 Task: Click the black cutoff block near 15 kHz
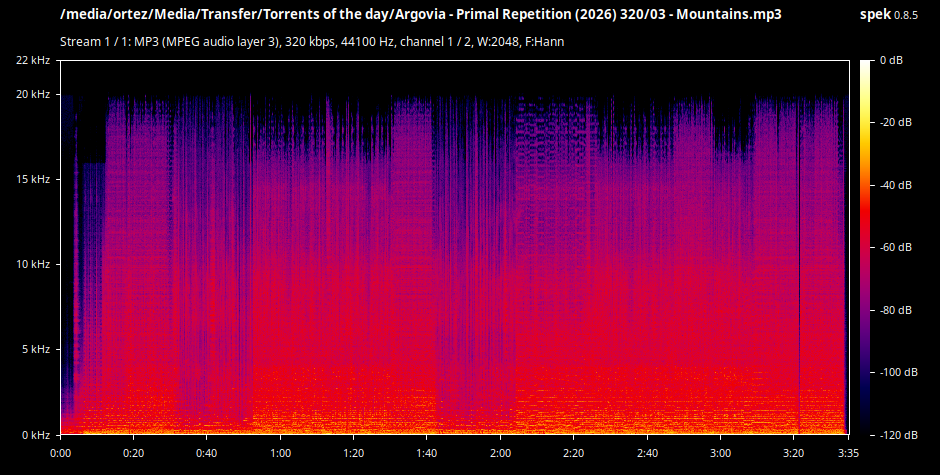[92, 128]
